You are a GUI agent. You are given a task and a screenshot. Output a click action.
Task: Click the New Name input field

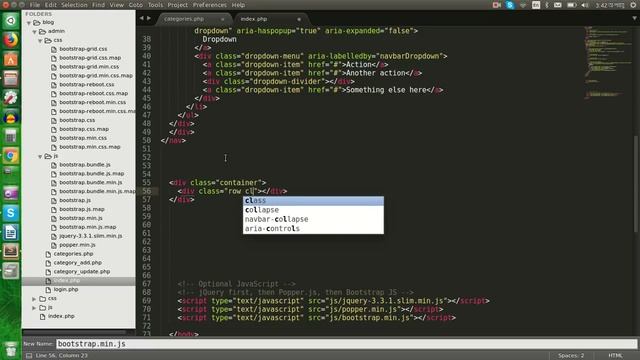click(346, 344)
